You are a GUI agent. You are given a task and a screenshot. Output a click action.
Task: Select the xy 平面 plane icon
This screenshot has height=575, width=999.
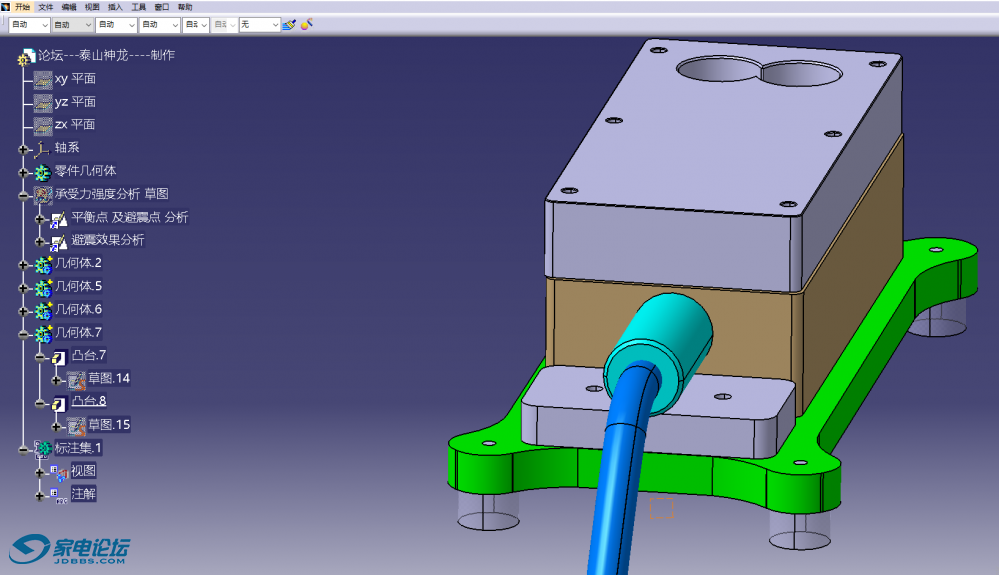(x=43, y=79)
